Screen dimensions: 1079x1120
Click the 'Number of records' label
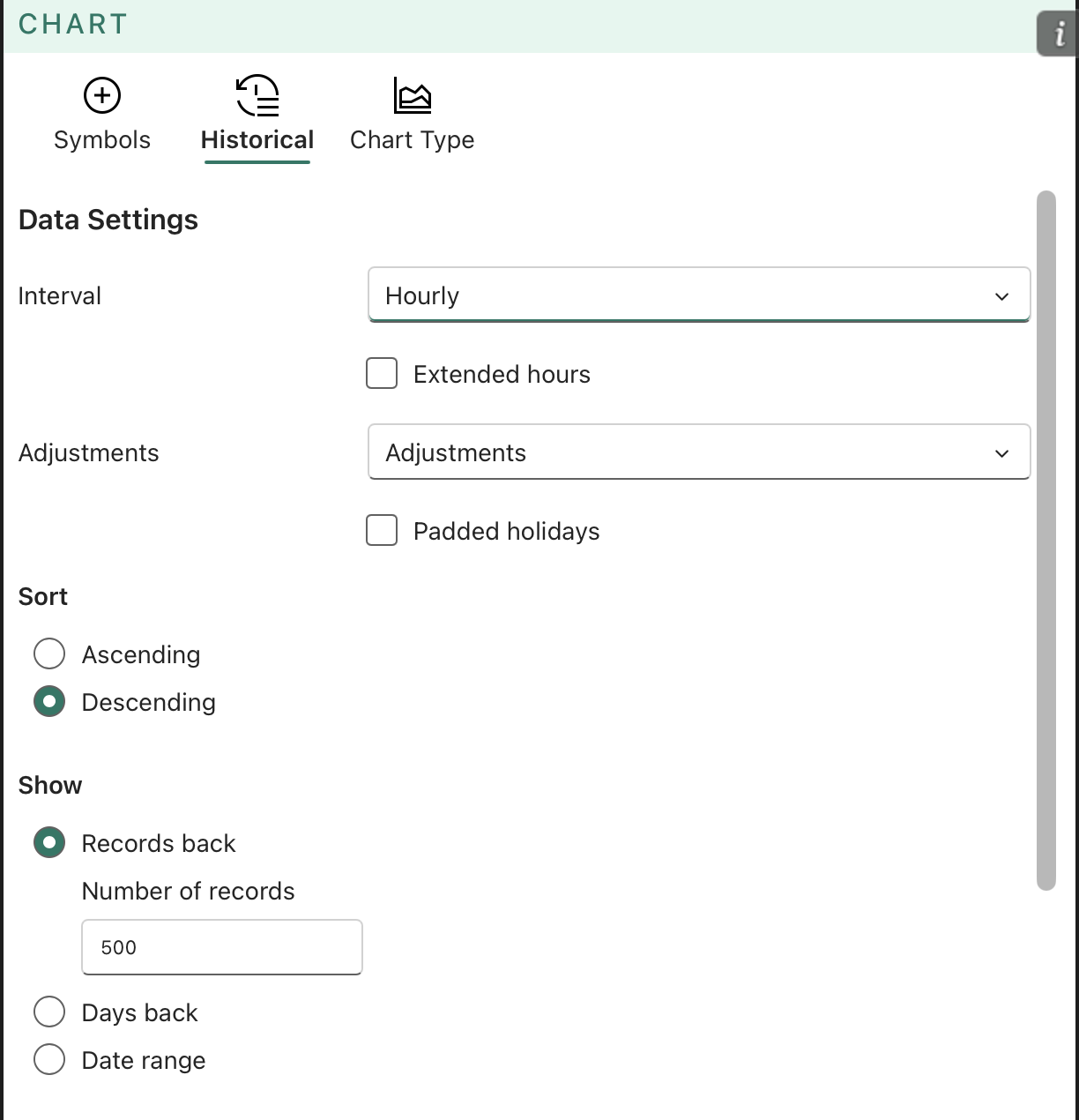coord(189,892)
